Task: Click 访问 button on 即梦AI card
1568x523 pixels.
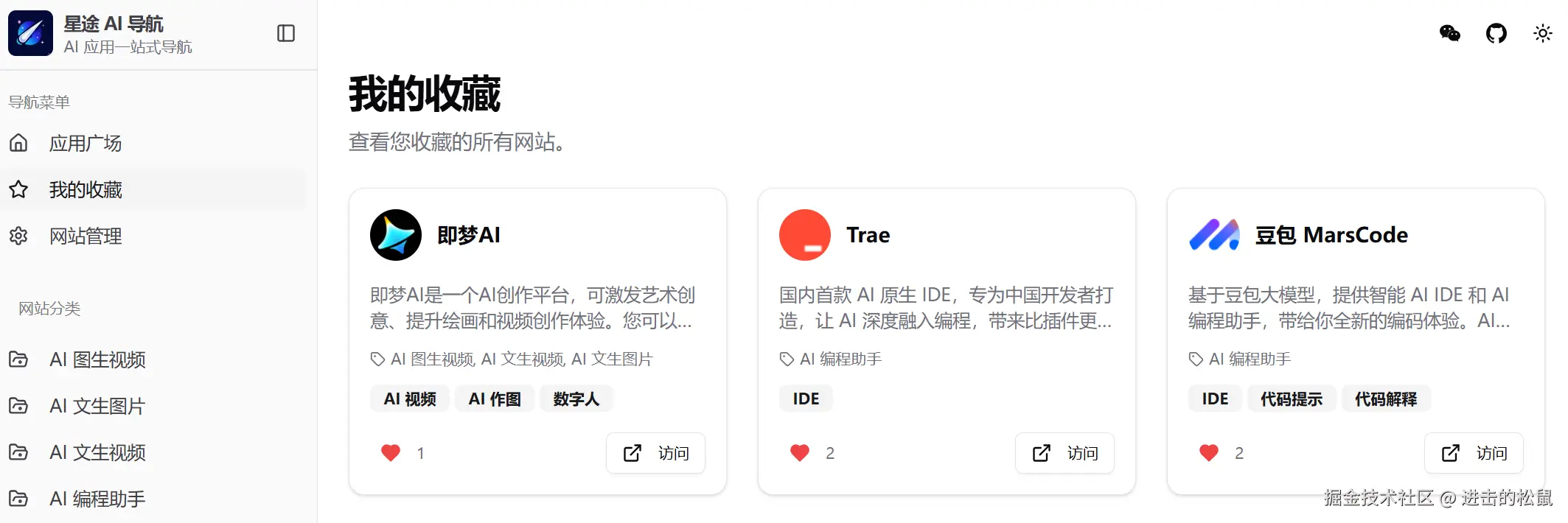Action: (655, 453)
